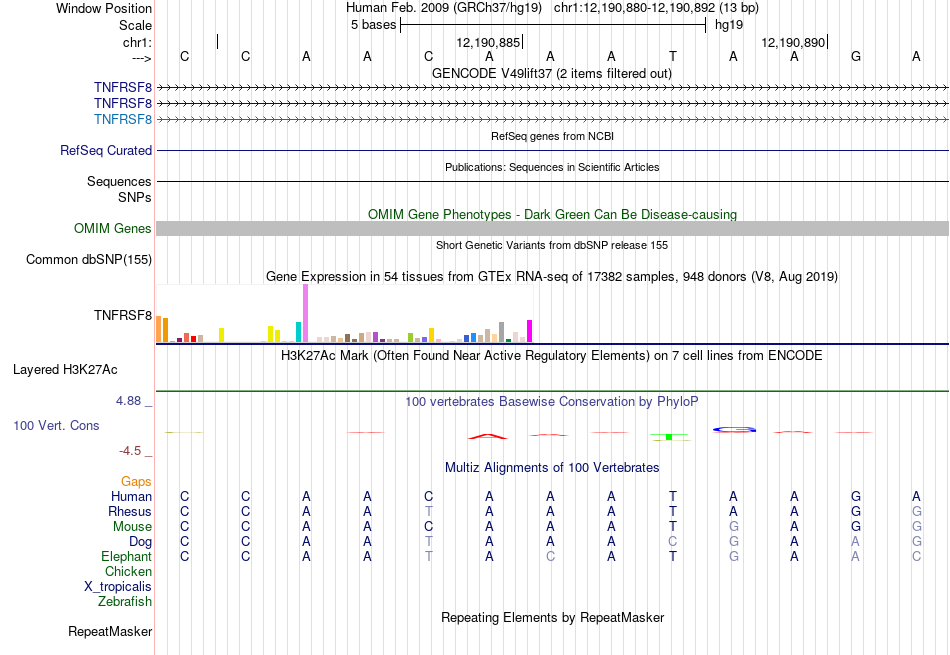This screenshot has width=950, height=655.
Task: Click the first dark-blue TNFRSF8 transcript label
Action: pyautogui.click(x=122, y=87)
